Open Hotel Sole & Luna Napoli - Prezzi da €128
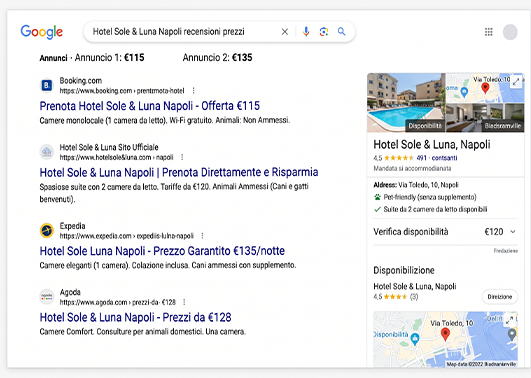This screenshot has width=531, height=378. (x=135, y=317)
